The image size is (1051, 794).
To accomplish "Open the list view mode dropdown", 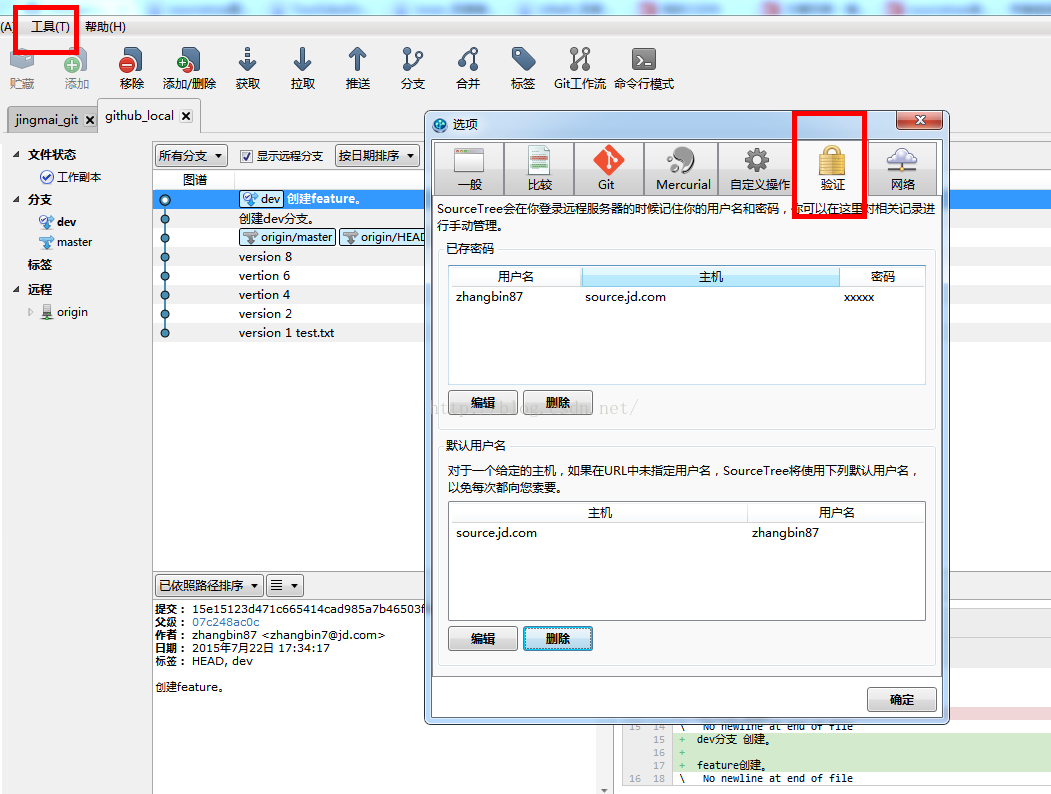I will (x=284, y=586).
